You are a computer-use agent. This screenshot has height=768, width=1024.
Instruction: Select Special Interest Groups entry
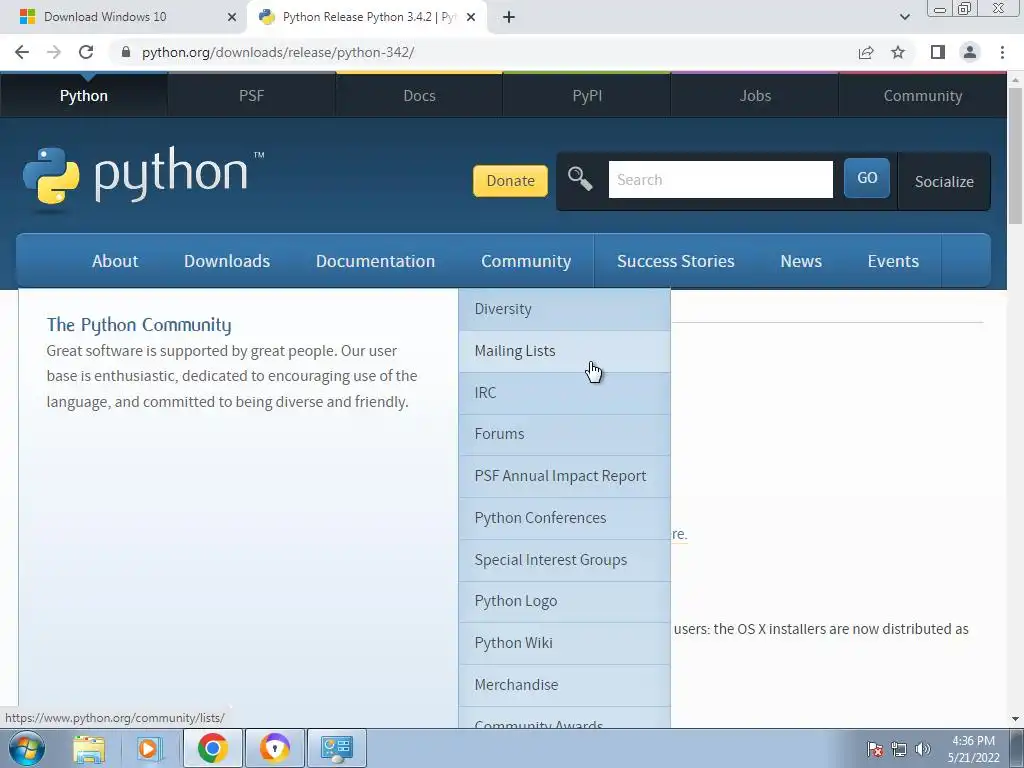(564, 560)
